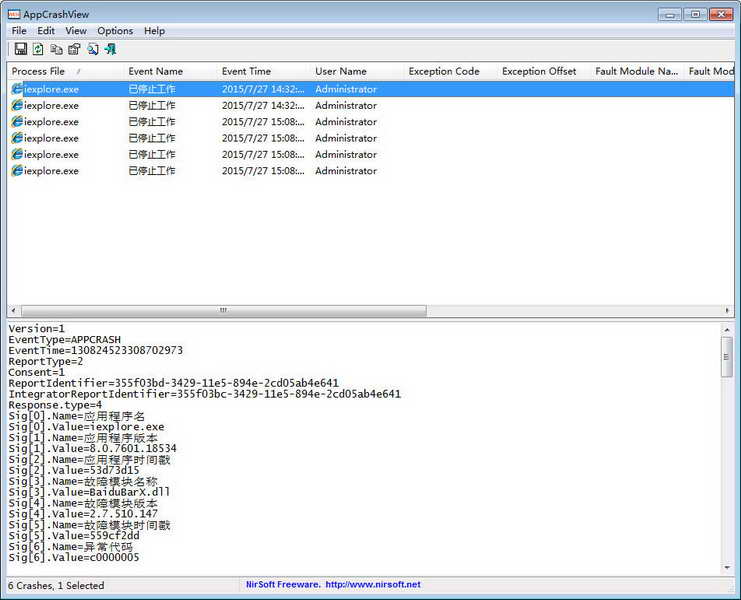Sort by the Event Time column header
The width and height of the screenshot is (741, 600).
pos(264,71)
